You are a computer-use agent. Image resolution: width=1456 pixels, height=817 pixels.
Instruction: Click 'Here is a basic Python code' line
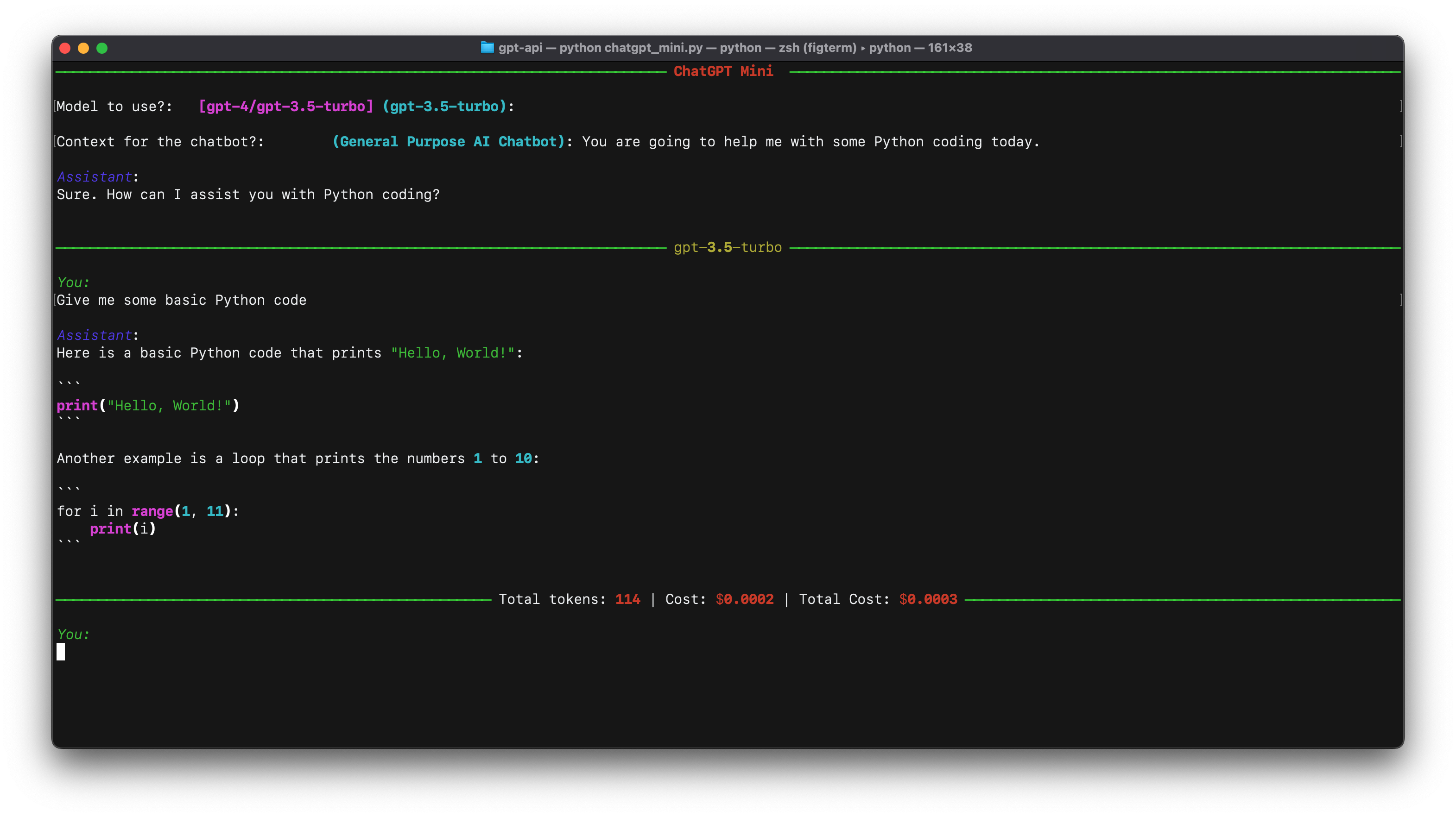pyautogui.click(x=290, y=352)
